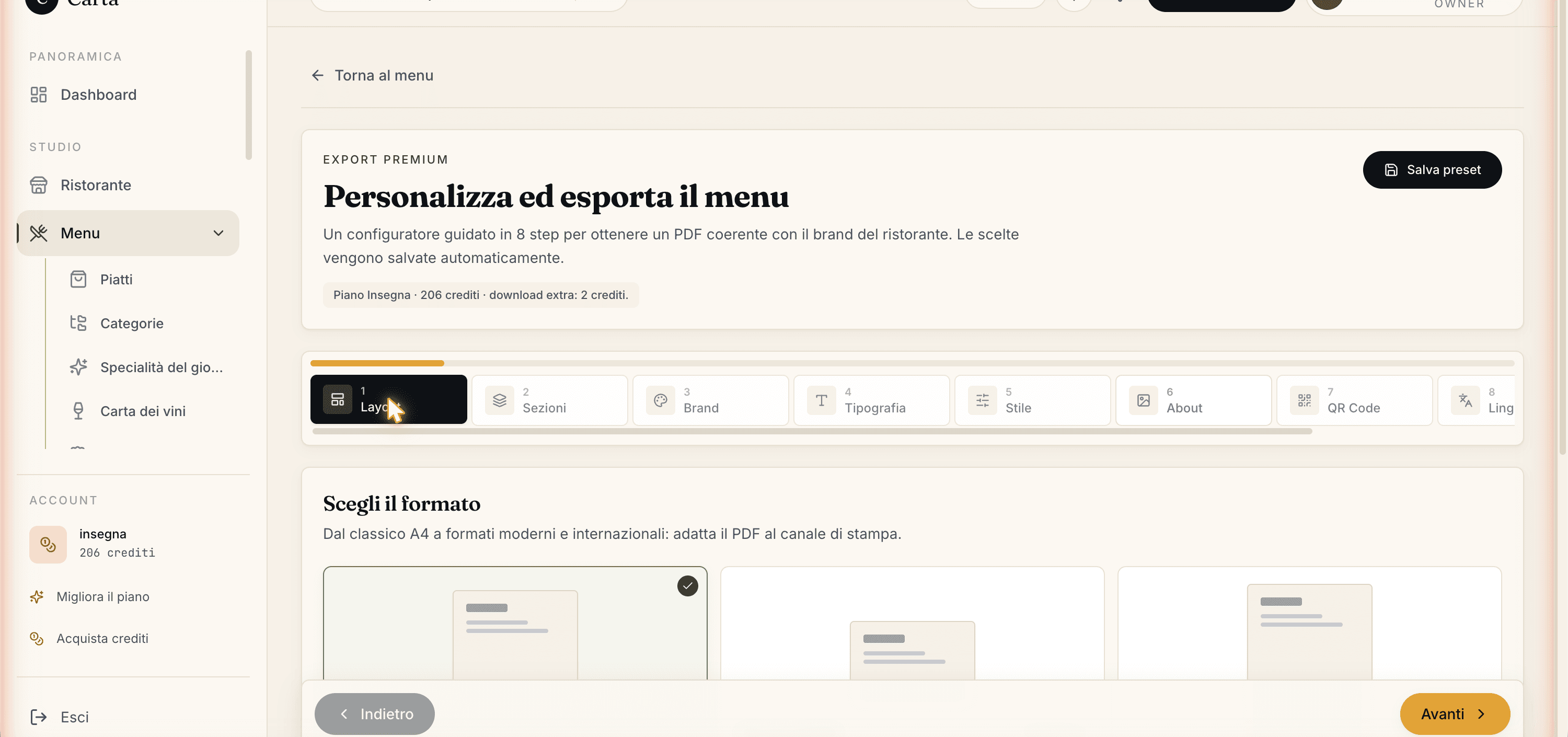Click the Ristorante storefront icon
The width and height of the screenshot is (1568, 737).
tap(38, 185)
